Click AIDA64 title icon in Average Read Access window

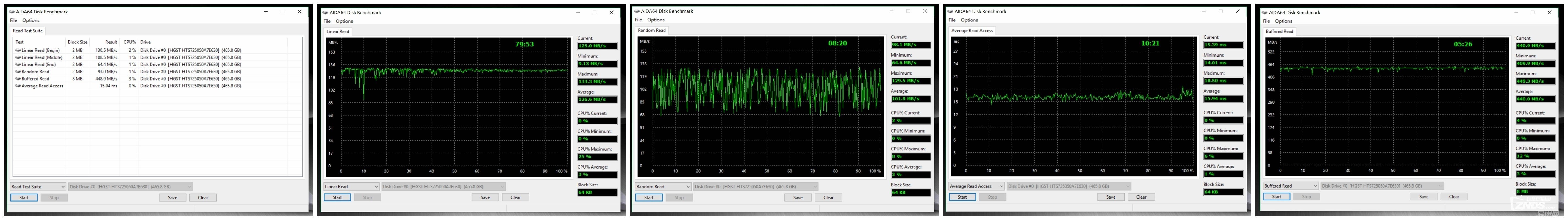click(x=950, y=12)
